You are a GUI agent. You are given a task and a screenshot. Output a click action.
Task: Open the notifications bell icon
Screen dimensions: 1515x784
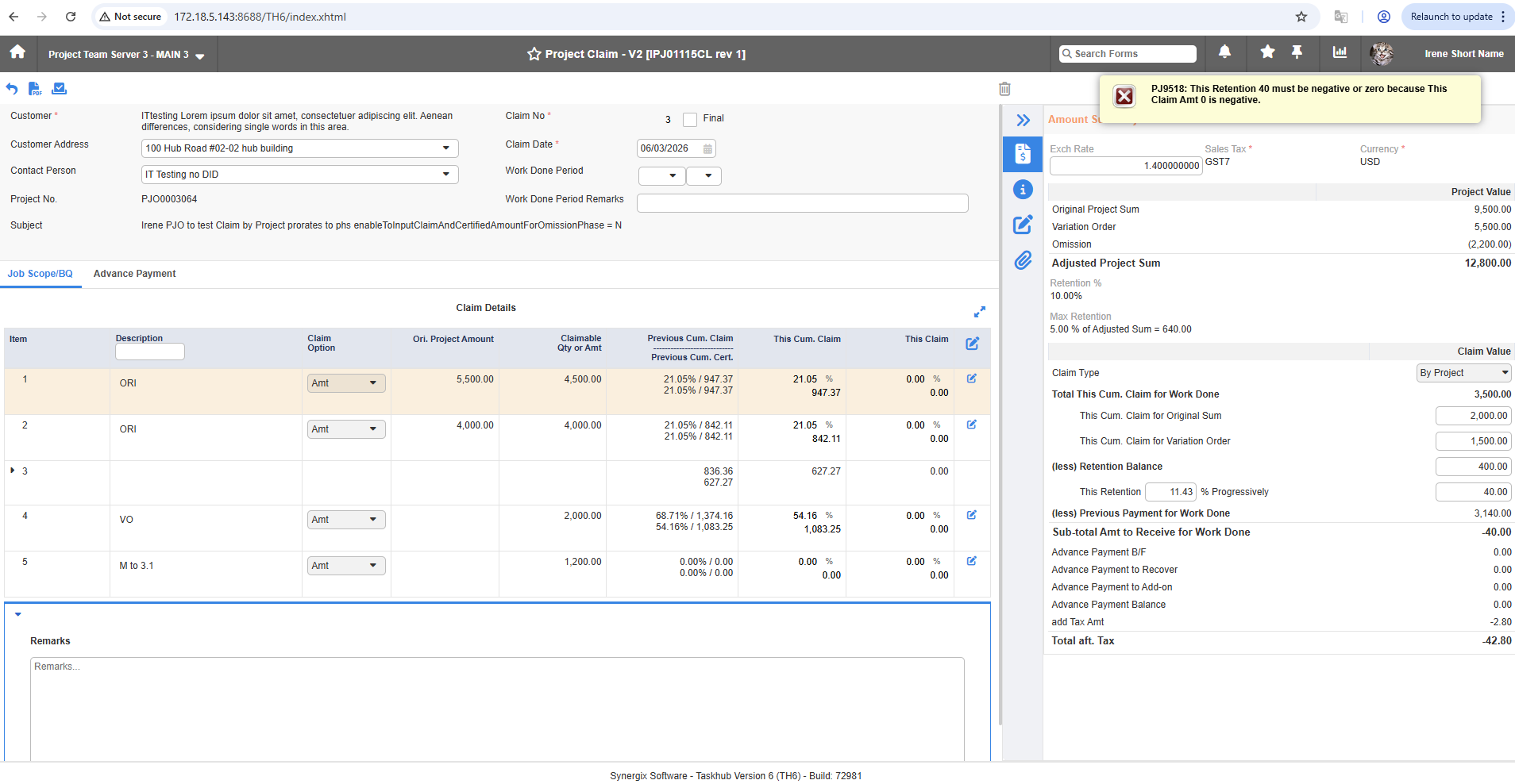point(1224,52)
